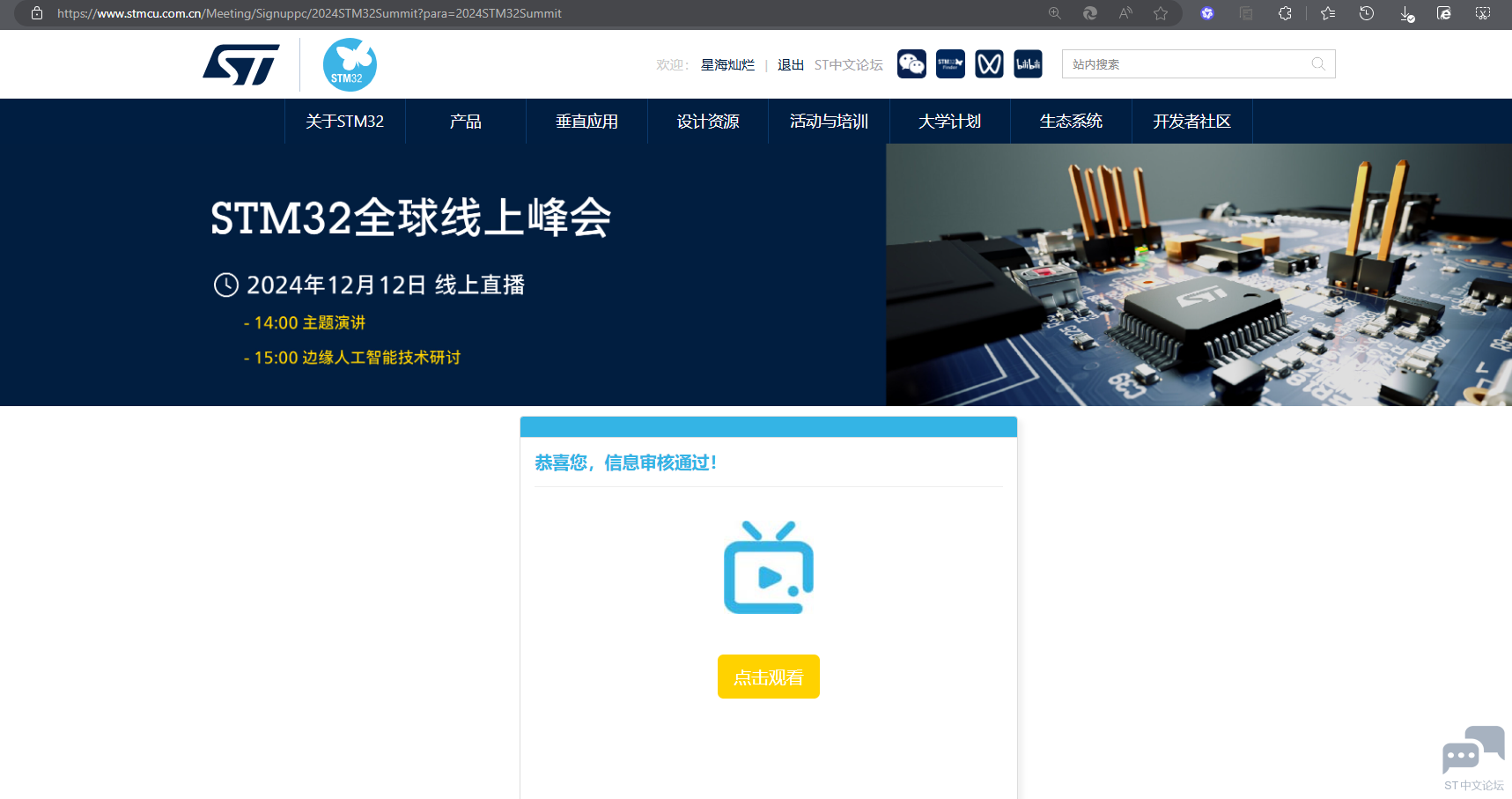The width and height of the screenshot is (1512, 799).
Task: Open the 垂直应用 menu
Action: tap(587, 122)
